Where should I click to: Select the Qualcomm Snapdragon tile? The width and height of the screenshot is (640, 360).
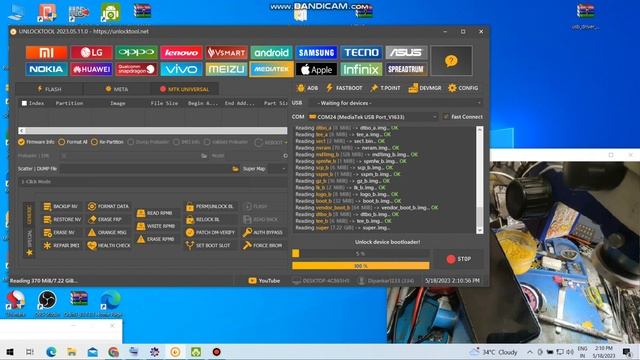[x=136, y=69]
